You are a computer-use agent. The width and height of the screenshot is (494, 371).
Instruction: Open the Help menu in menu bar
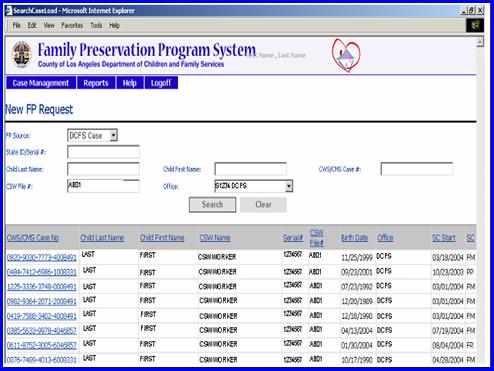114,25
